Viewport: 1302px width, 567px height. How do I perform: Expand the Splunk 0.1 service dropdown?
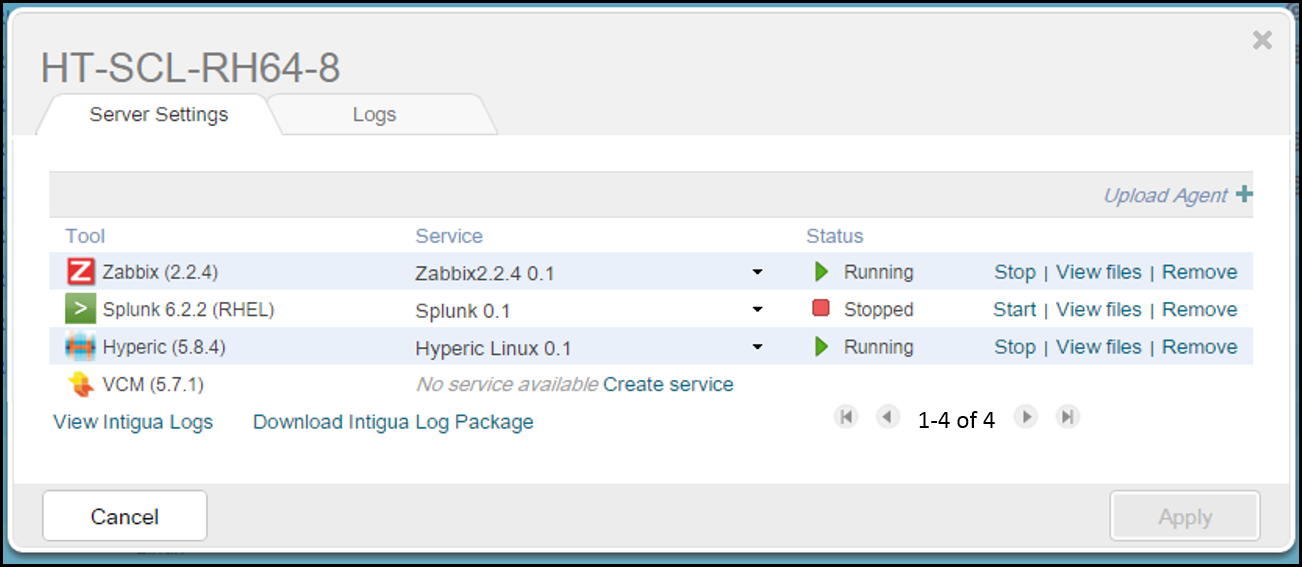click(x=758, y=310)
